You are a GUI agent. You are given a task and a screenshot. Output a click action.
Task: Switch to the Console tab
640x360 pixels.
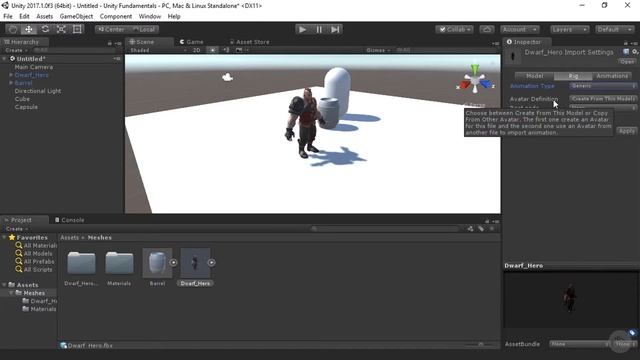coord(69,220)
